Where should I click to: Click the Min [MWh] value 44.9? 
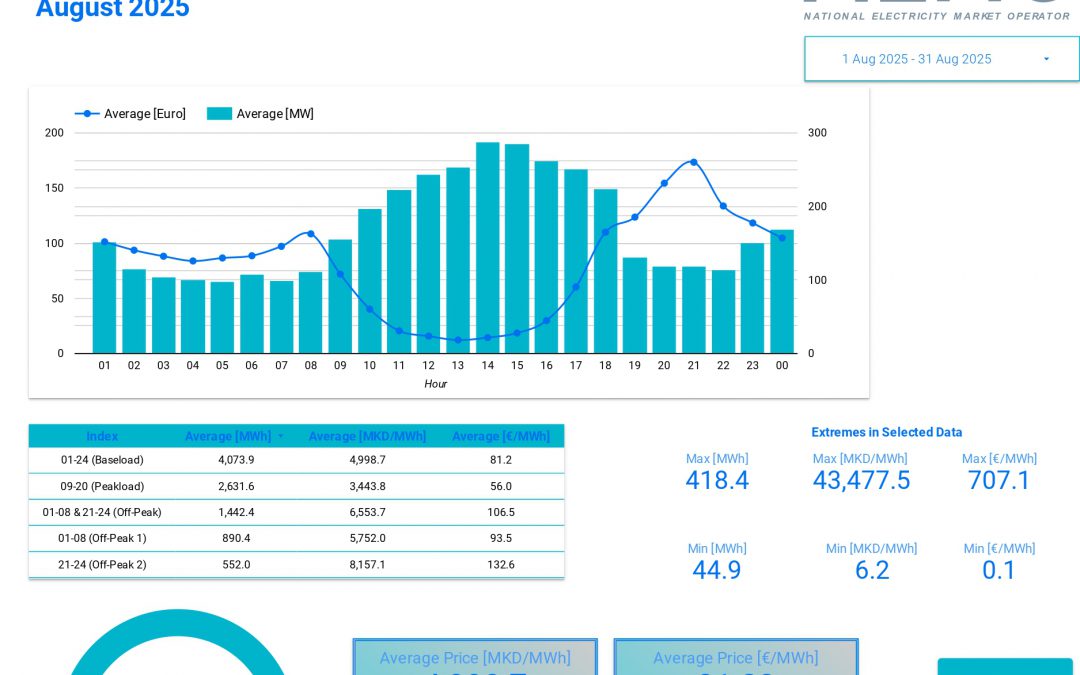click(717, 570)
